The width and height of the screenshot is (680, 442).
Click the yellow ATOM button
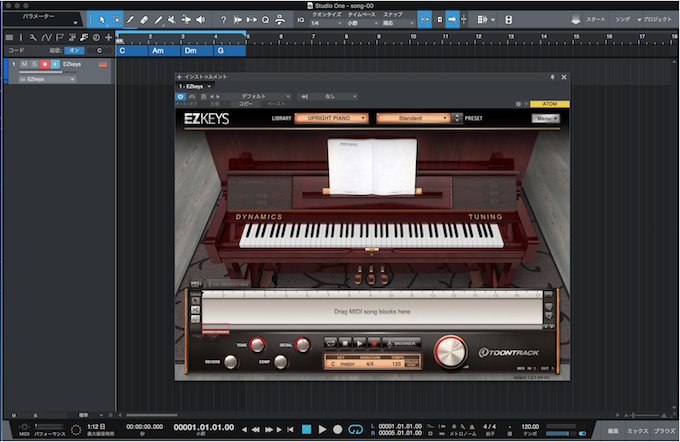[549, 104]
